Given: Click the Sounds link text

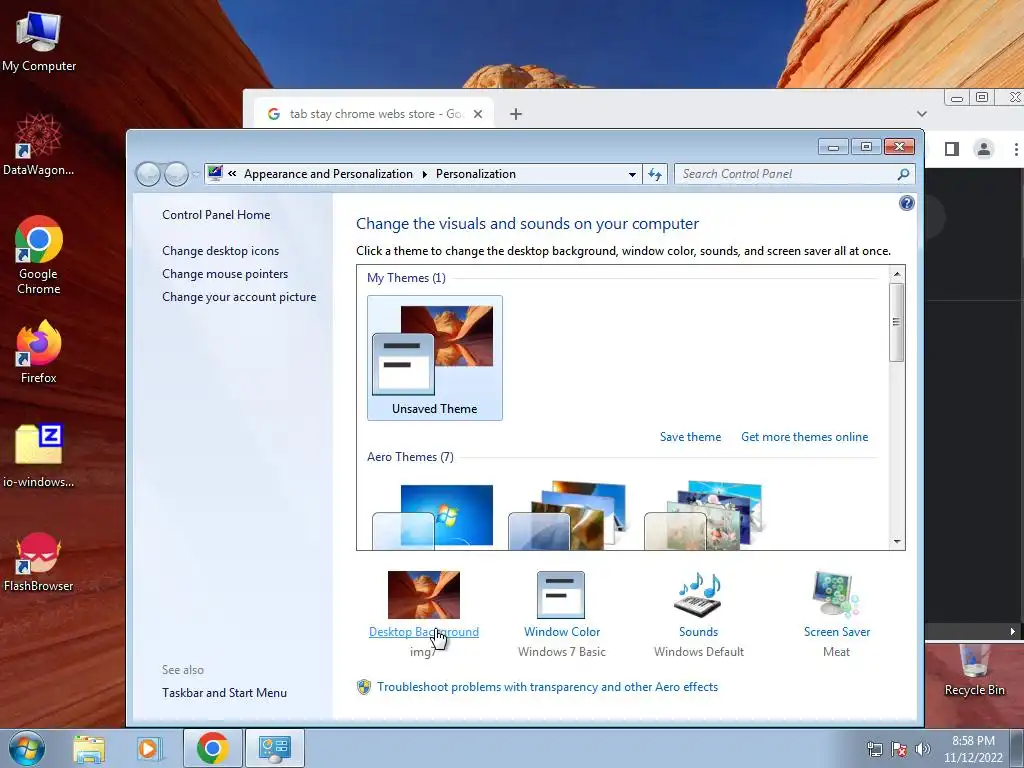Looking at the screenshot, I should click(698, 632).
